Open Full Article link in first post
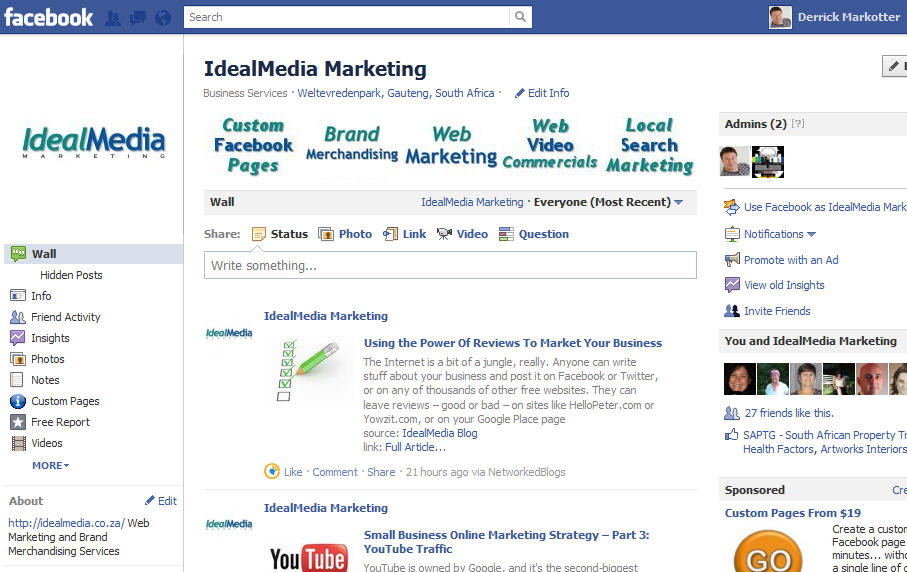 pyautogui.click(x=415, y=447)
